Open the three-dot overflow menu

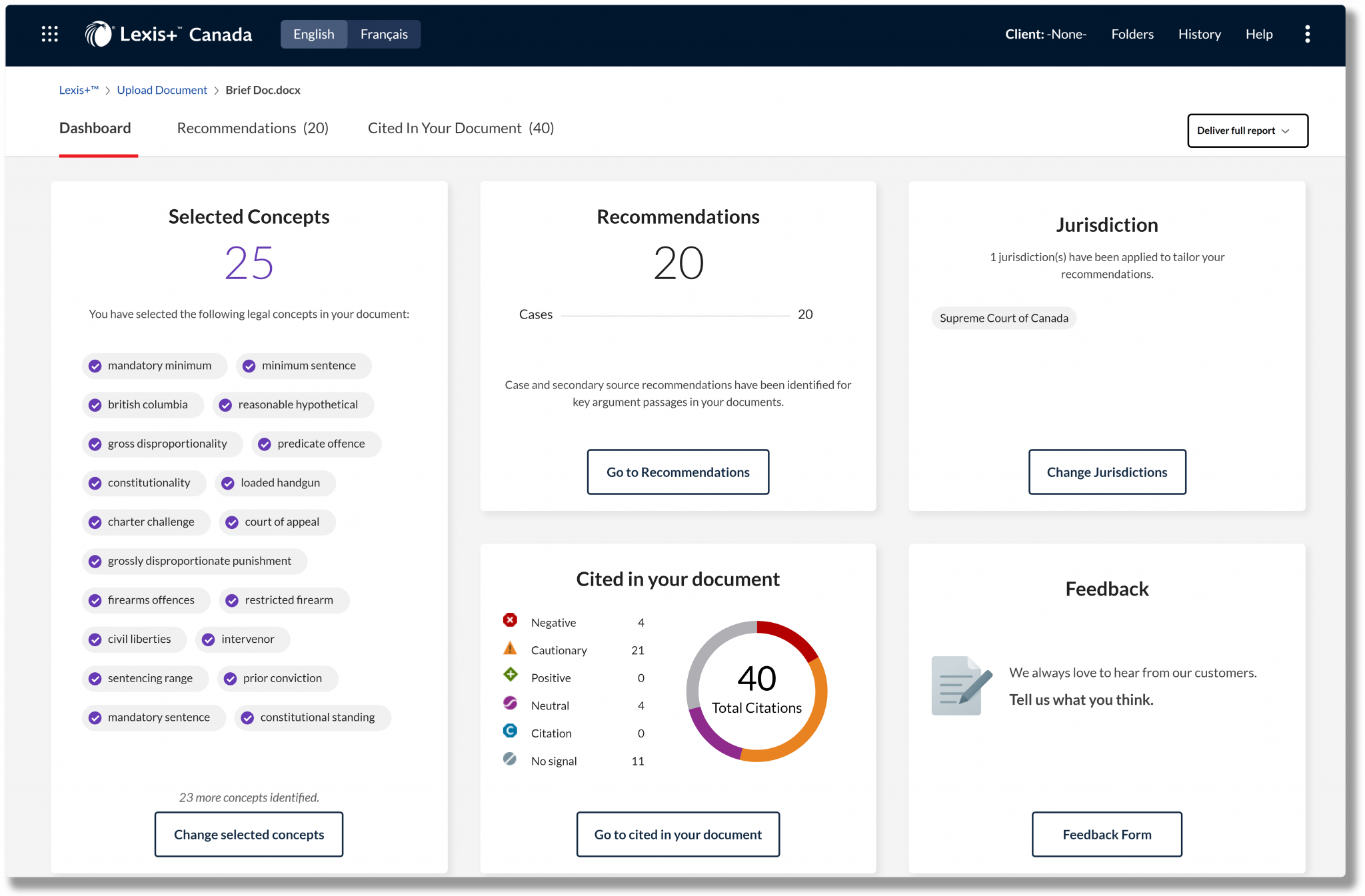tap(1308, 33)
